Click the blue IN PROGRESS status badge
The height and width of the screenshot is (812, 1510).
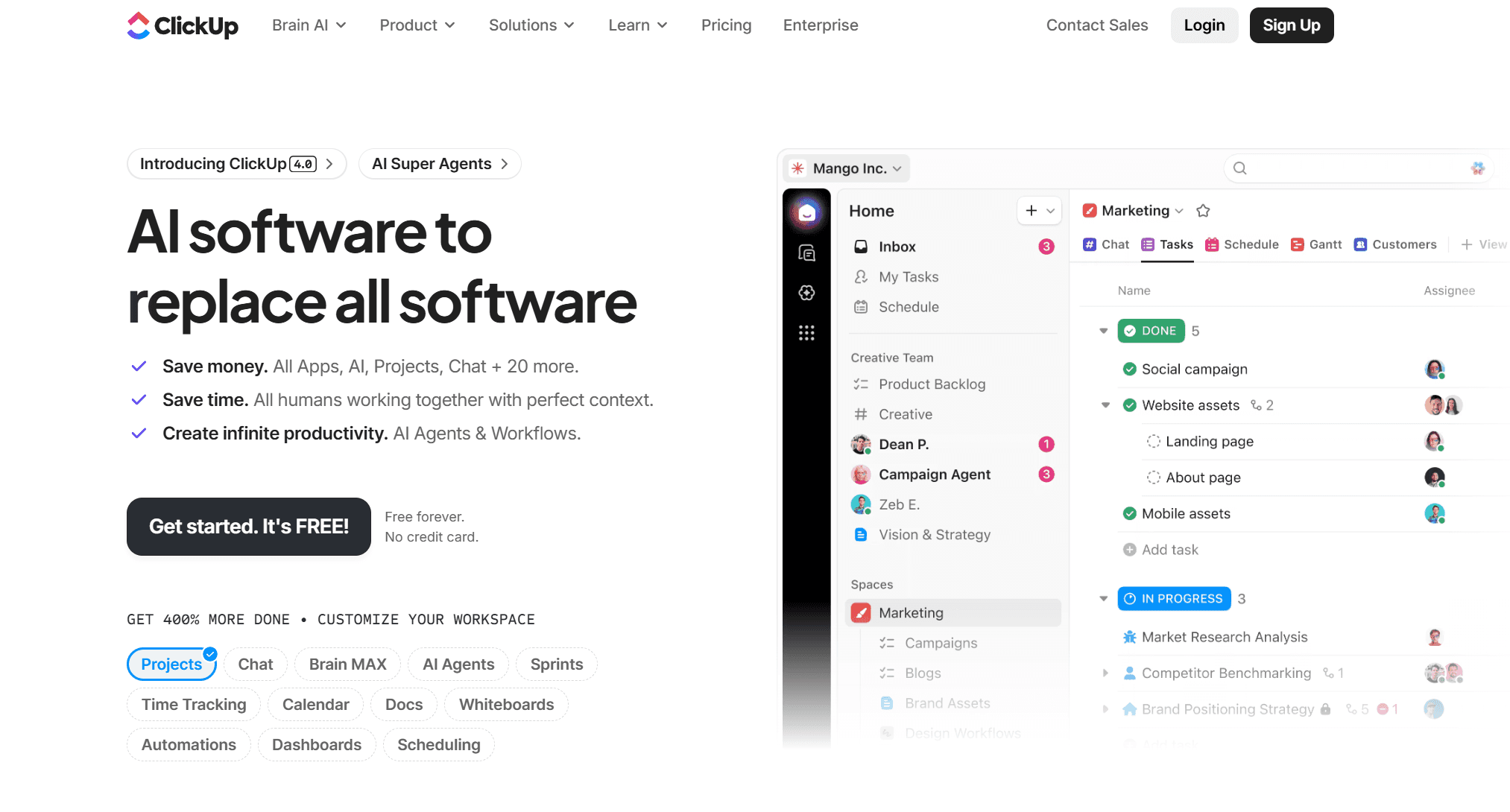pos(1174,599)
